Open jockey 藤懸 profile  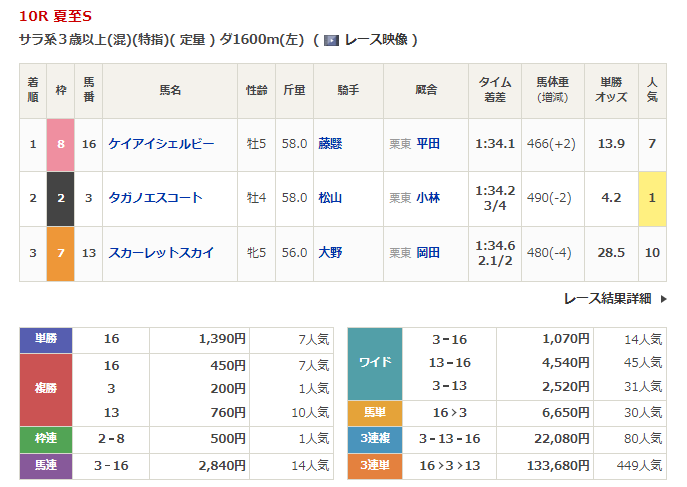click(x=330, y=144)
